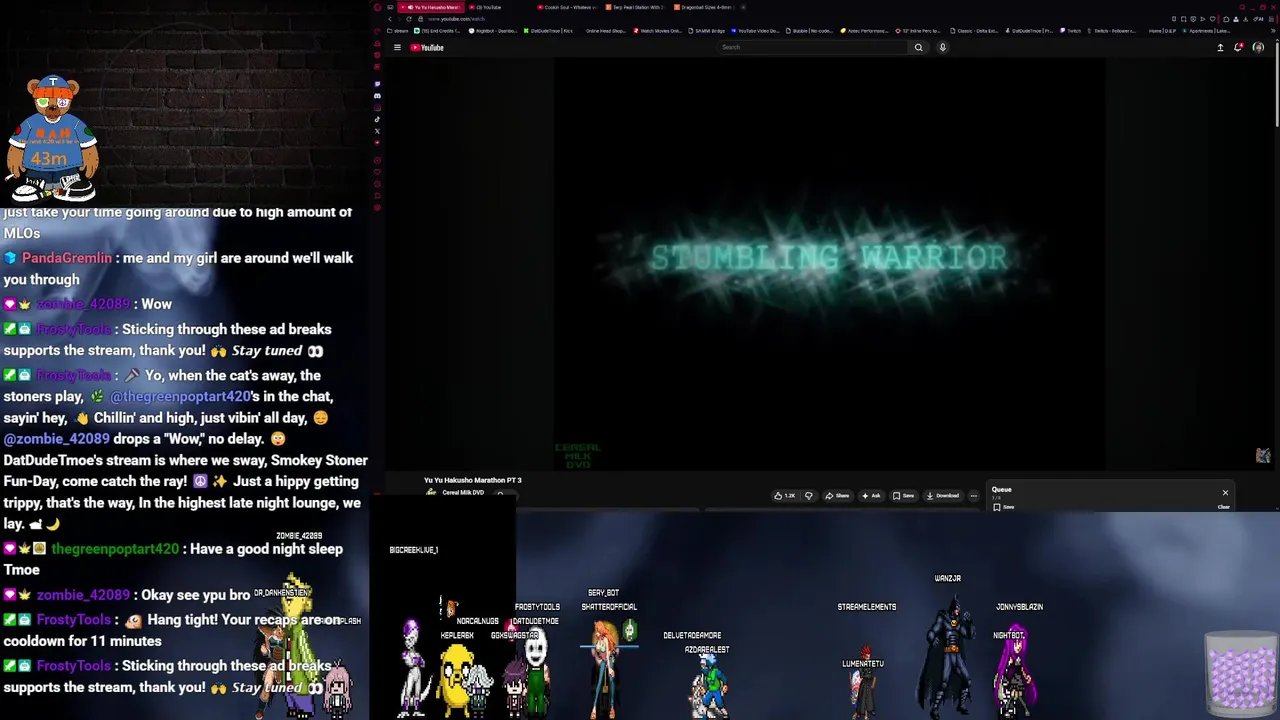Click the video title Yu Yu Hakusho Marathon PT 3
1280x720 pixels.
pos(473,480)
